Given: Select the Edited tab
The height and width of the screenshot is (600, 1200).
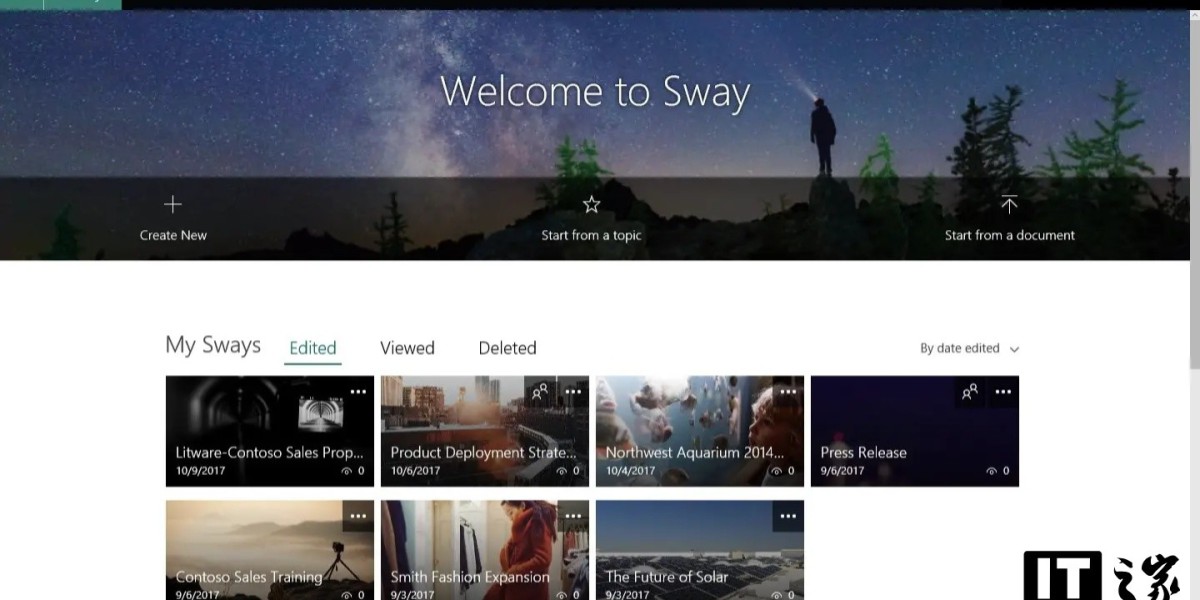Looking at the screenshot, I should tap(312, 348).
